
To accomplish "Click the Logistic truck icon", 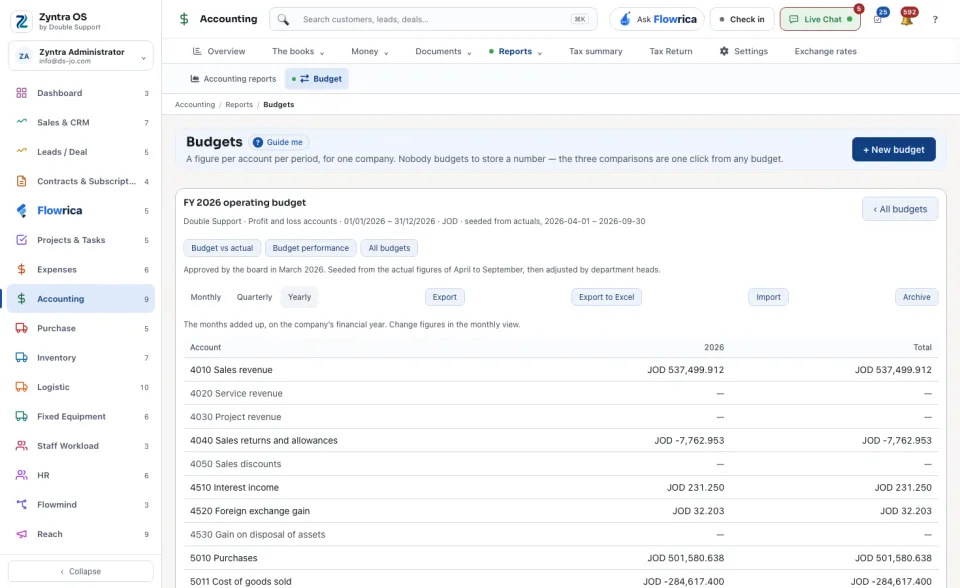I will (x=21, y=387).
